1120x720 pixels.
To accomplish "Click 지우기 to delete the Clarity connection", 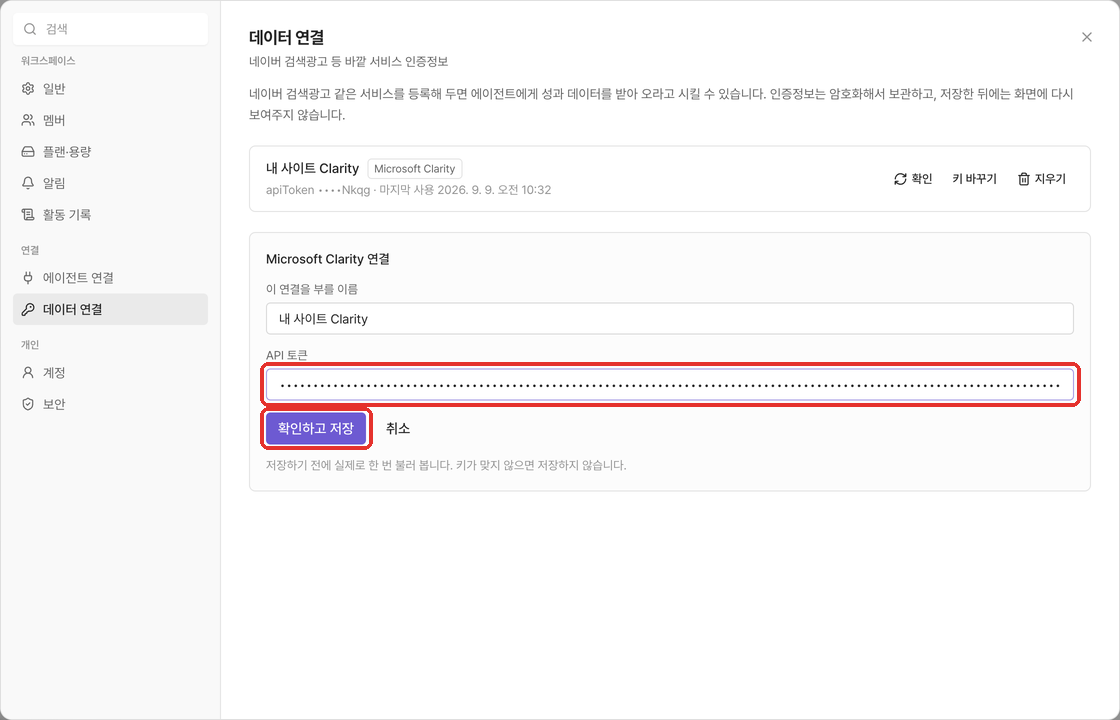I will (1041, 179).
